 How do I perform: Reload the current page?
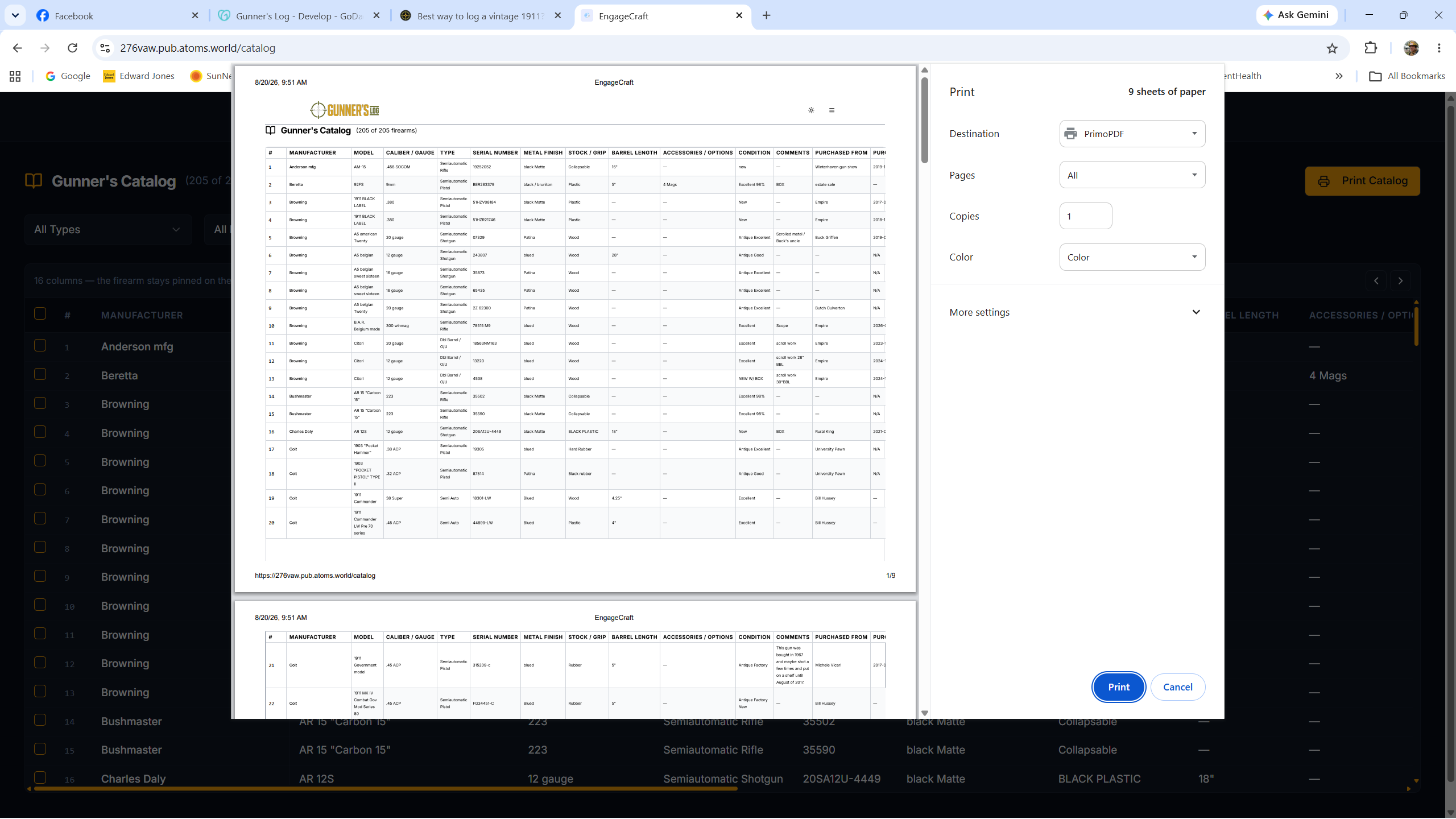(72, 48)
